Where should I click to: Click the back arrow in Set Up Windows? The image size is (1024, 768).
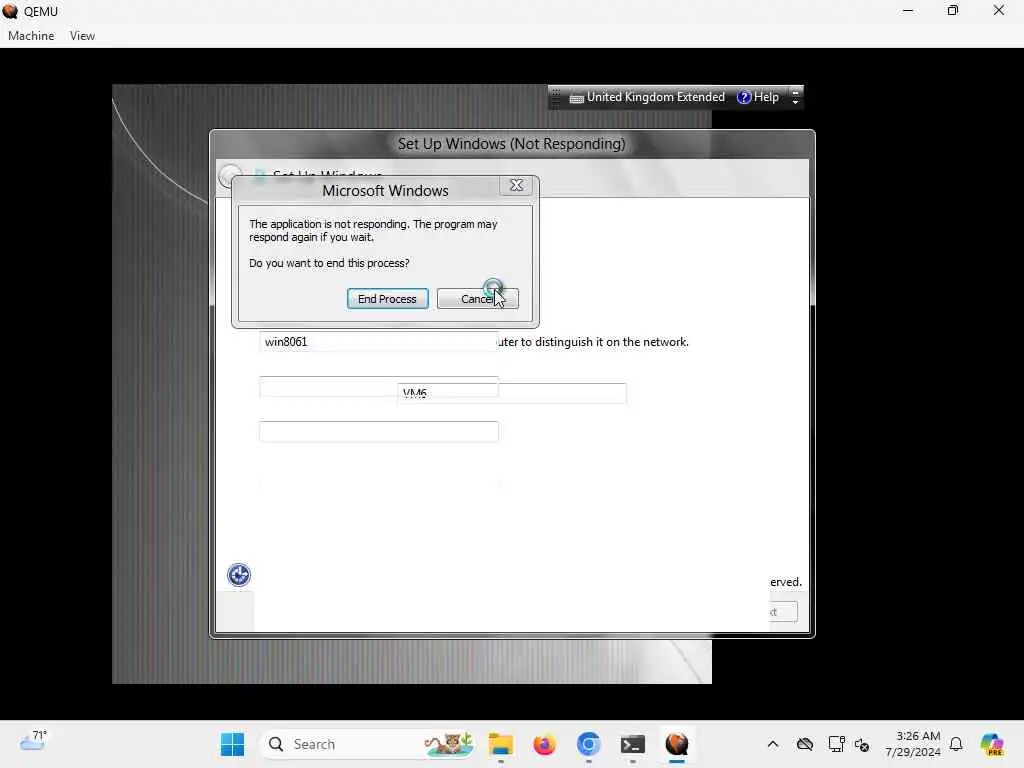tap(230, 176)
